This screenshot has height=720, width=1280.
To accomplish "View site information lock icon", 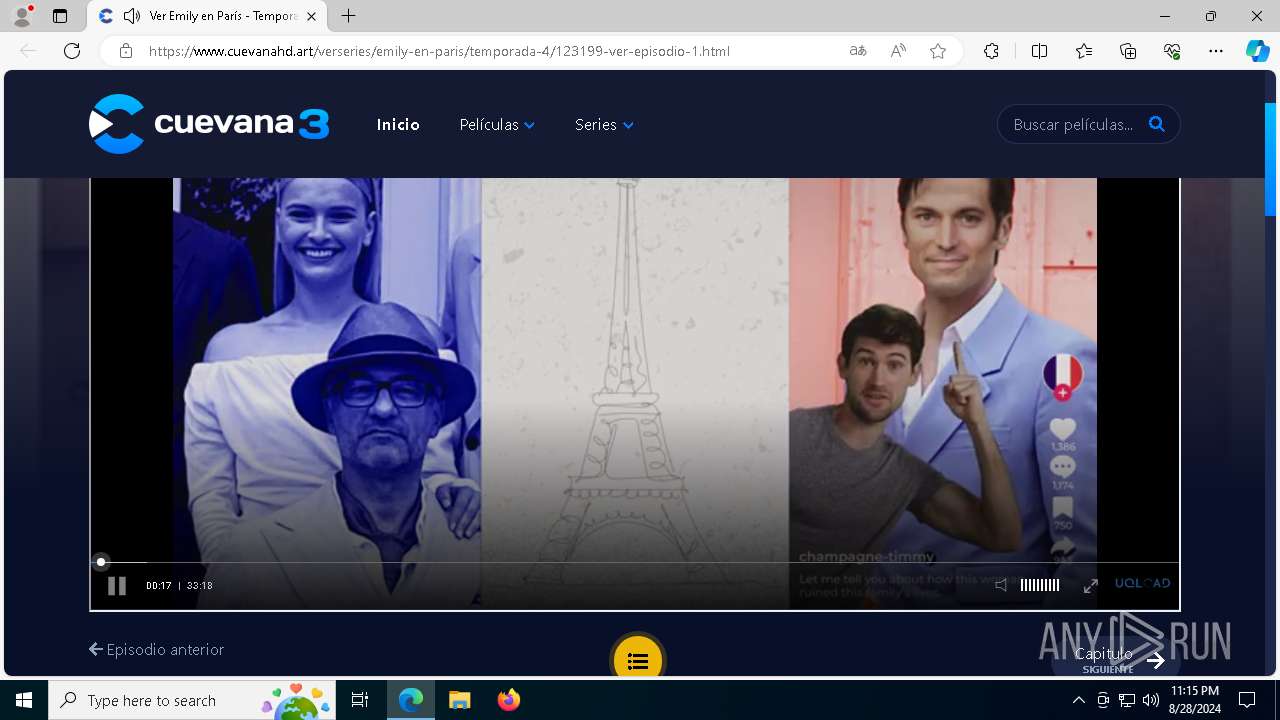I will [x=125, y=51].
